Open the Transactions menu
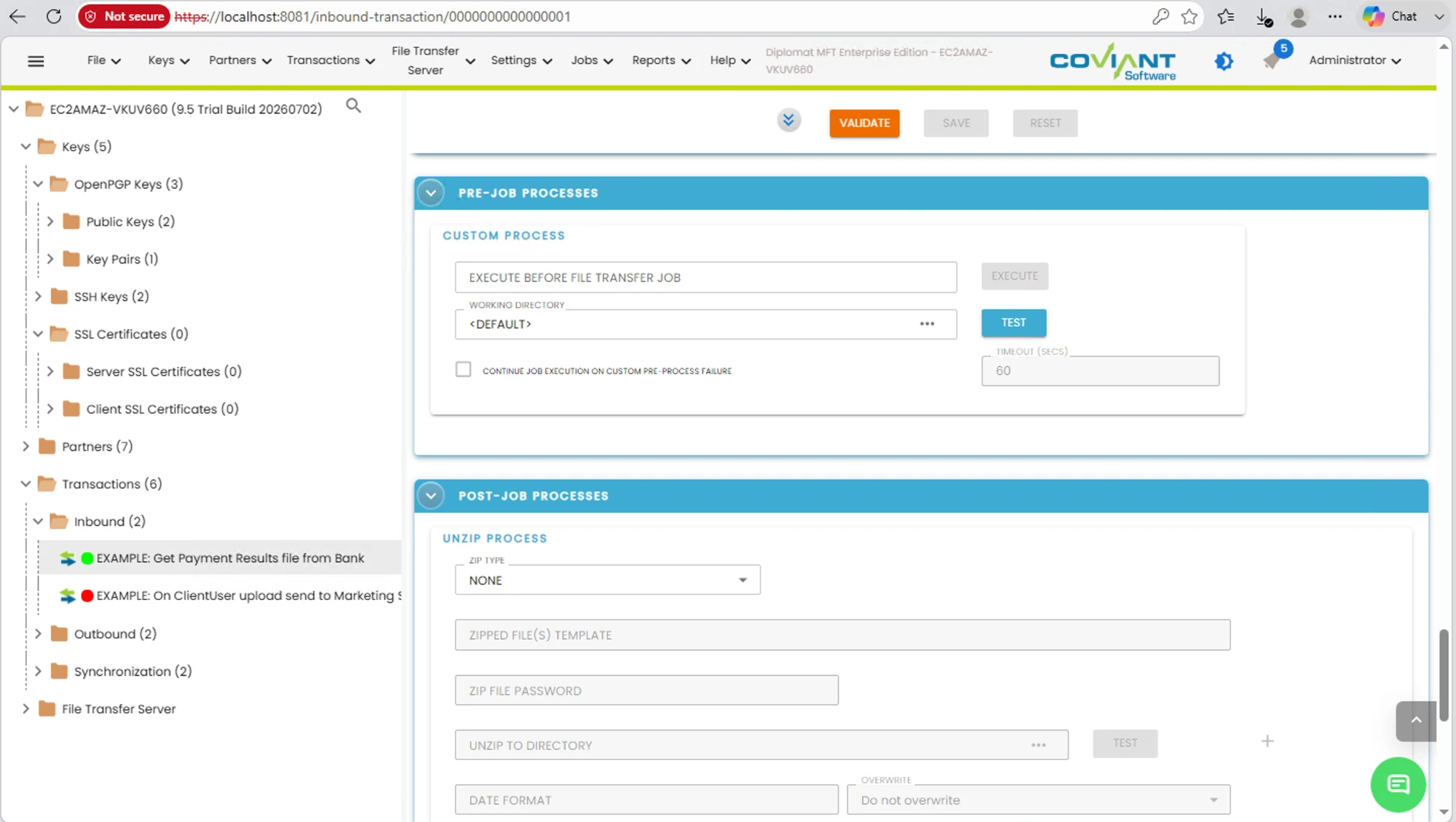The image size is (1456, 822). pos(331,60)
